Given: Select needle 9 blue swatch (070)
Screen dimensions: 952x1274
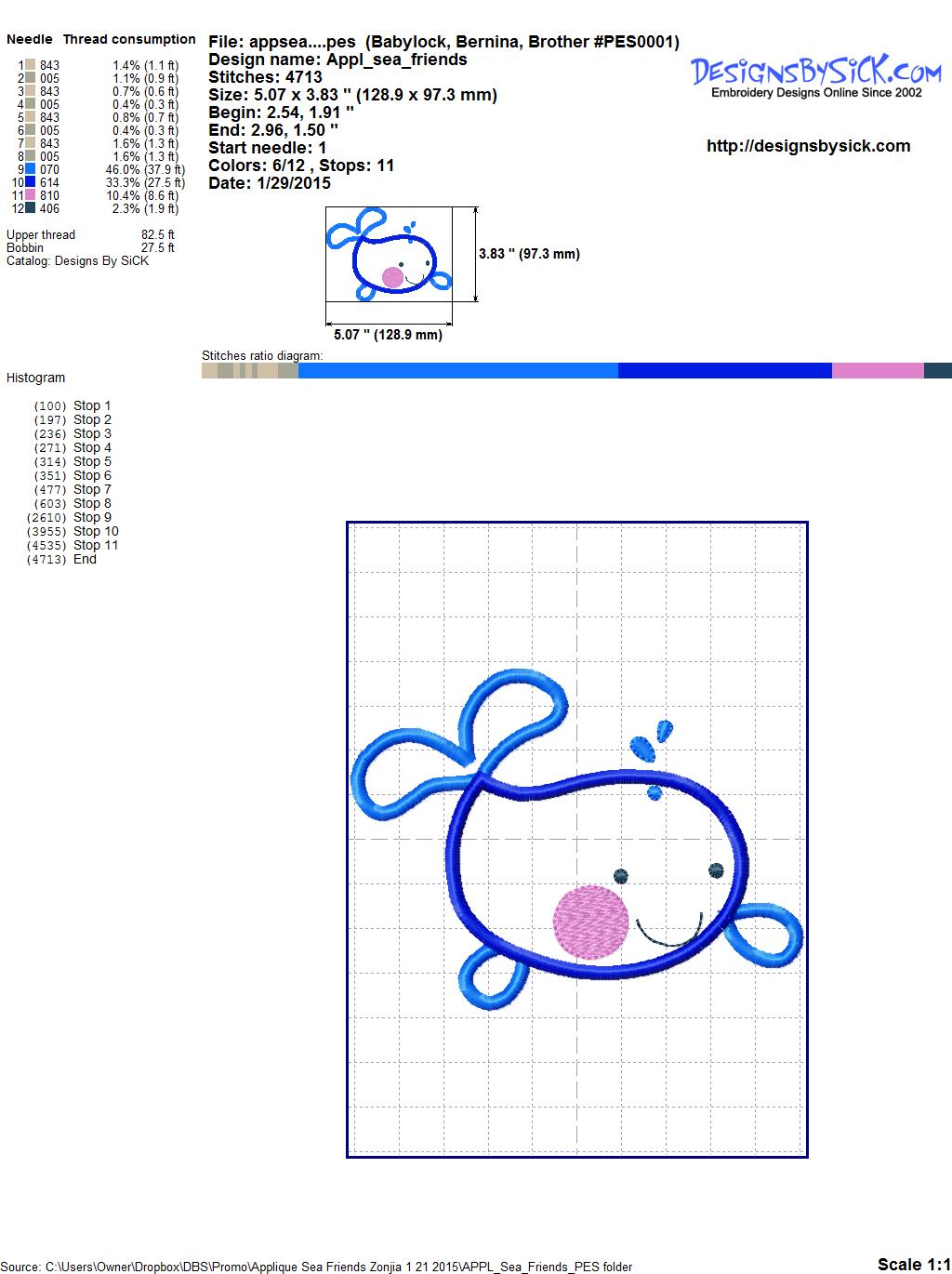Looking at the screenshot, I should 31,169.
